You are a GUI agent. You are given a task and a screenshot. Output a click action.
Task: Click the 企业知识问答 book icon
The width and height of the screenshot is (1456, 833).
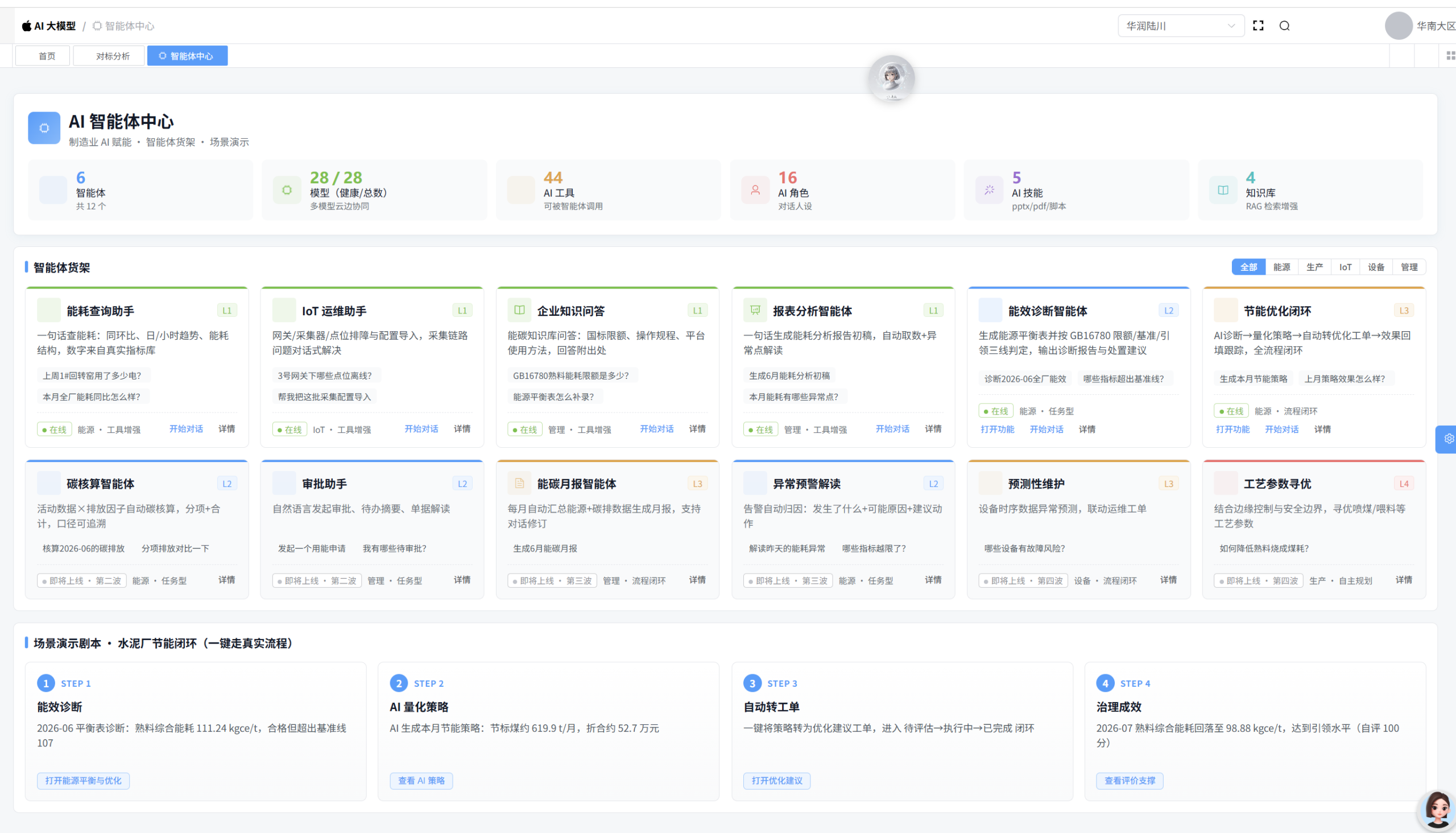519,310
